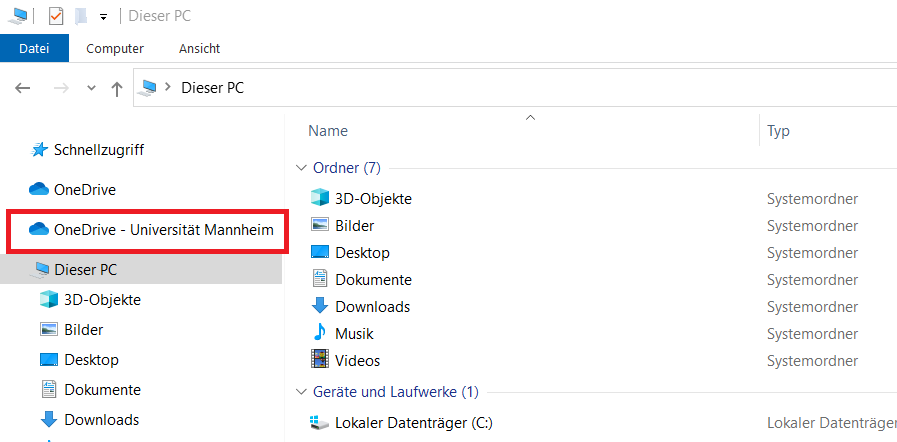Image resolution: width=897 pixels, height=442 pixels.
Task: Click the computer icon in the address bar
Action: click(x=148, y=87)
